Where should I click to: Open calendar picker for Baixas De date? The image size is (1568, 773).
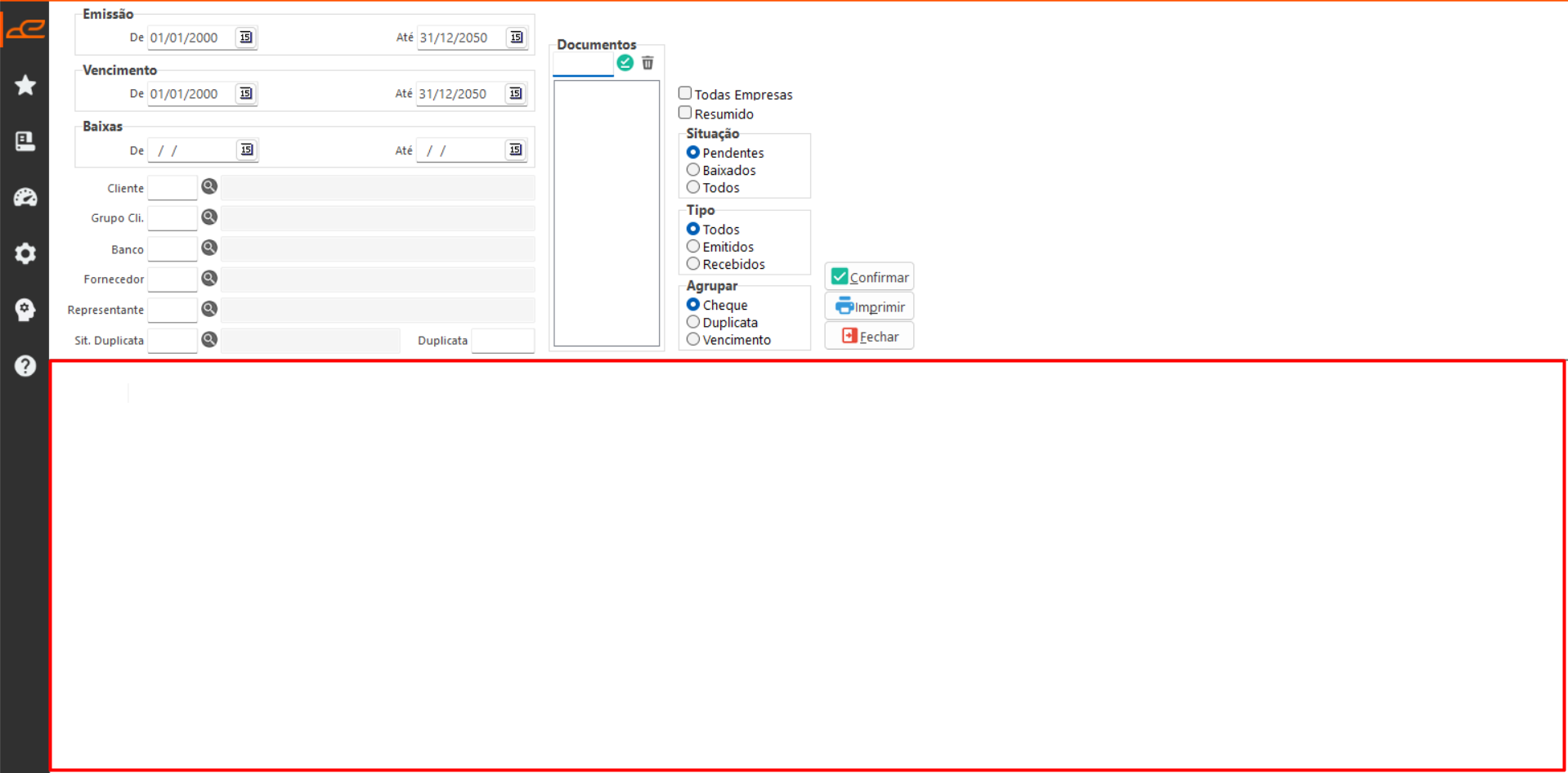[x=246, y=150]
